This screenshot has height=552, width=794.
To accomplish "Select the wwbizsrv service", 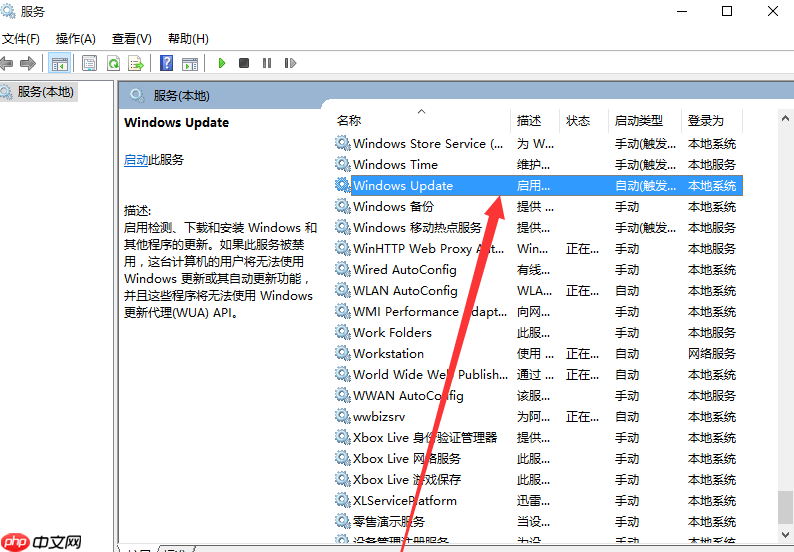I will tap(538, 417).
